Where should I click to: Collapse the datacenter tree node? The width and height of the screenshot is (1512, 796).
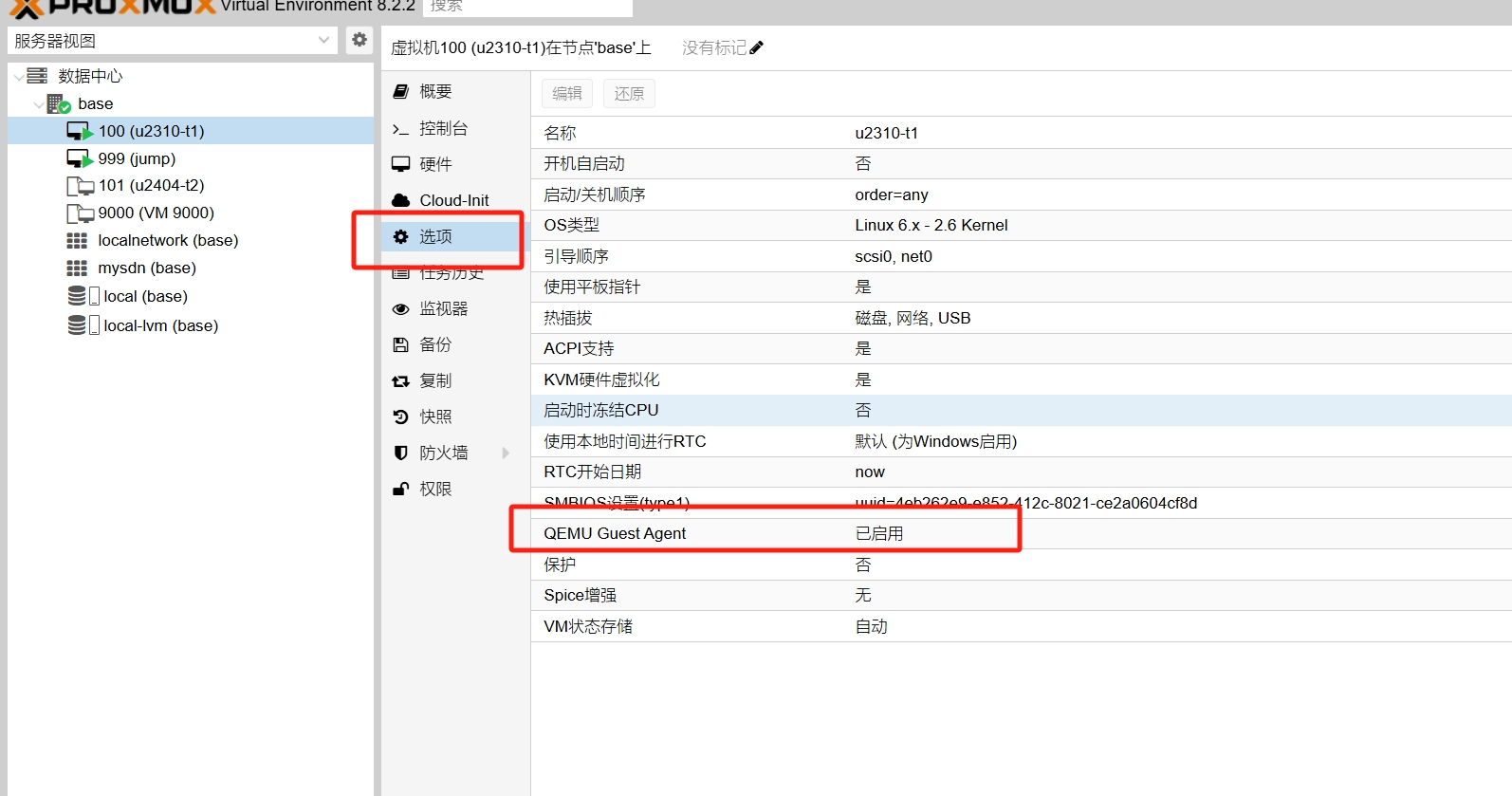coord(19,77)
